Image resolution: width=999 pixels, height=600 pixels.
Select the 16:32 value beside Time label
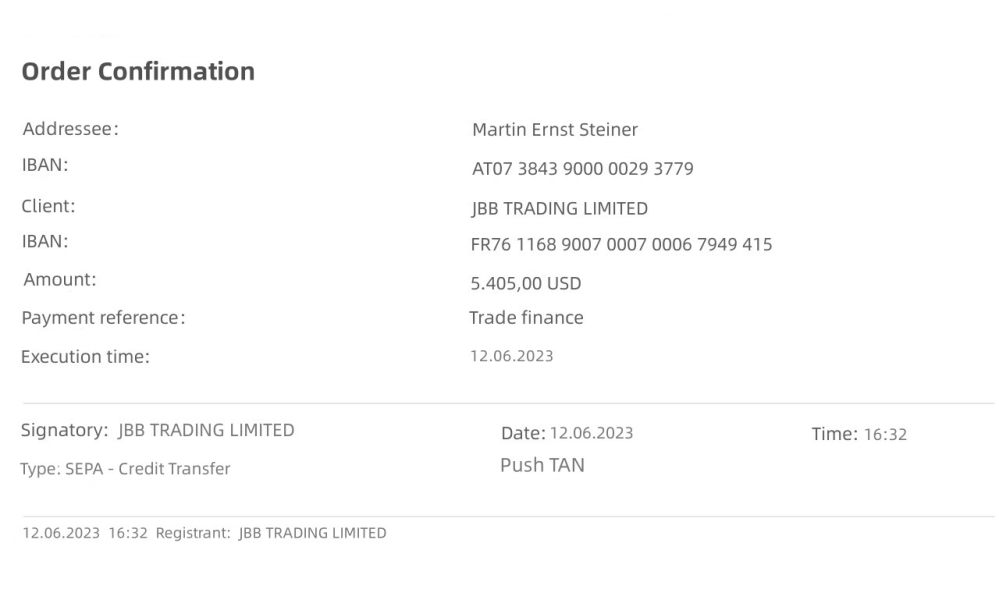coord(885,435)
